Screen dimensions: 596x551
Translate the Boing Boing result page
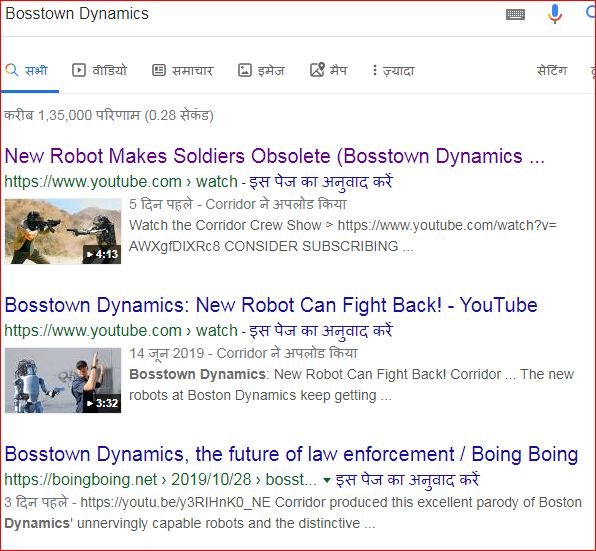pyautogui.click(x=407, y=480)
